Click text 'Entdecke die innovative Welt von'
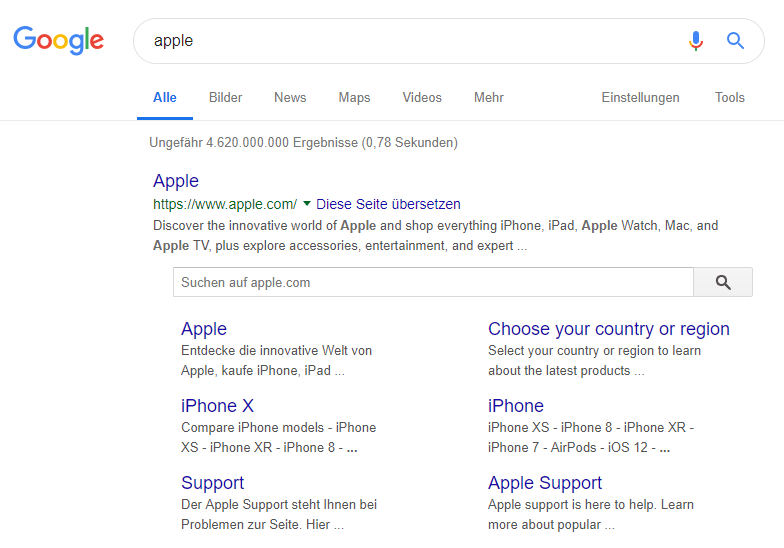Image resolution: width=784 pixels, height=548 pixels. tap(276, 350)
